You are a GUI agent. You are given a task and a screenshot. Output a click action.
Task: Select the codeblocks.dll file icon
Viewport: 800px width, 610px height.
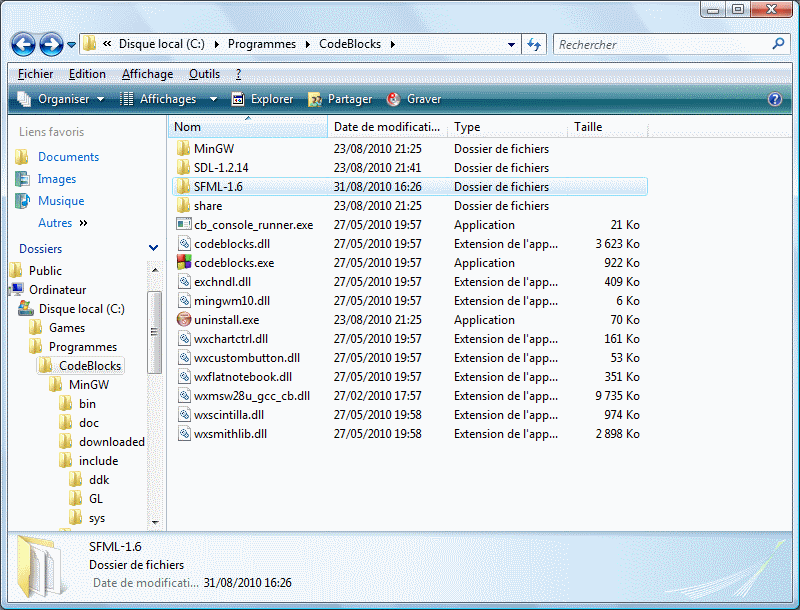184,243
